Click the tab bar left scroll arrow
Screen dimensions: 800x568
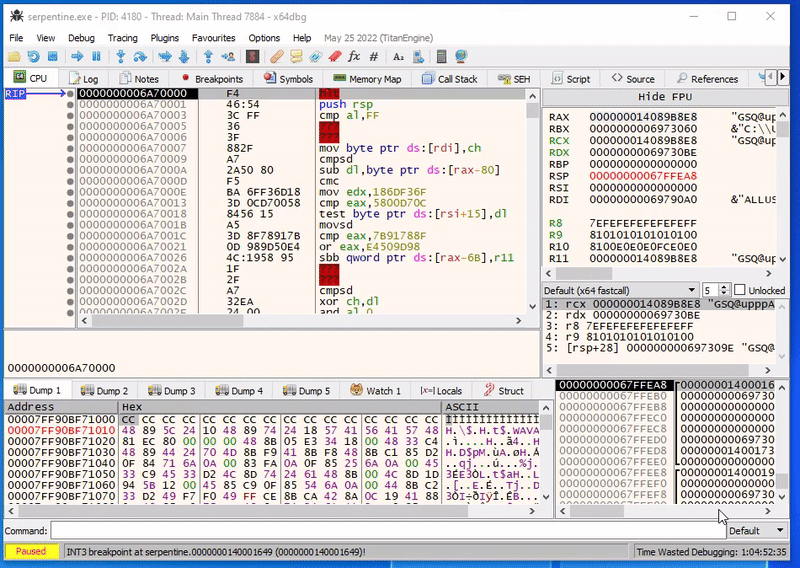[x=770, y=78]
